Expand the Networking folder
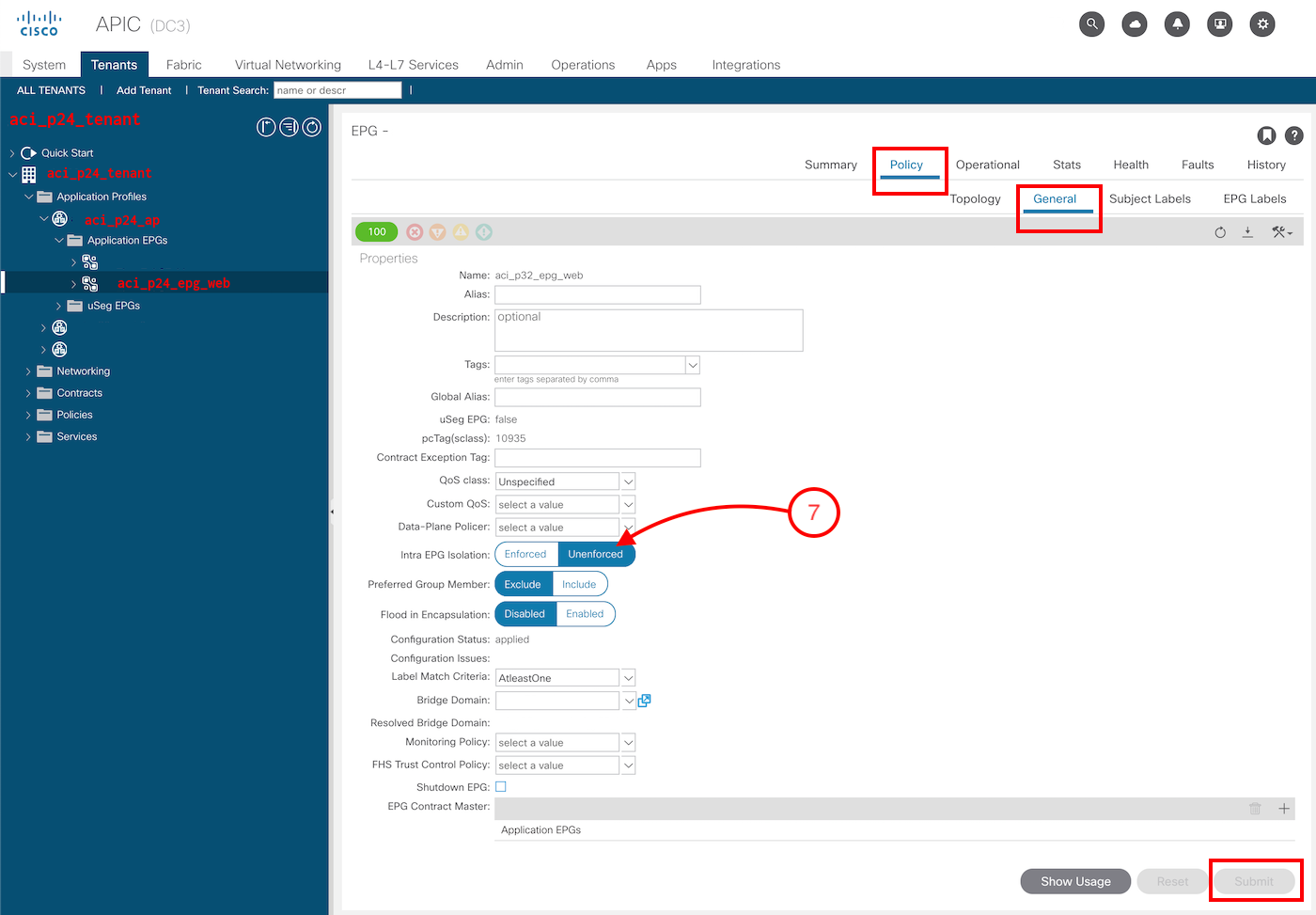1316x915 pixels. [x=28, y=371]
